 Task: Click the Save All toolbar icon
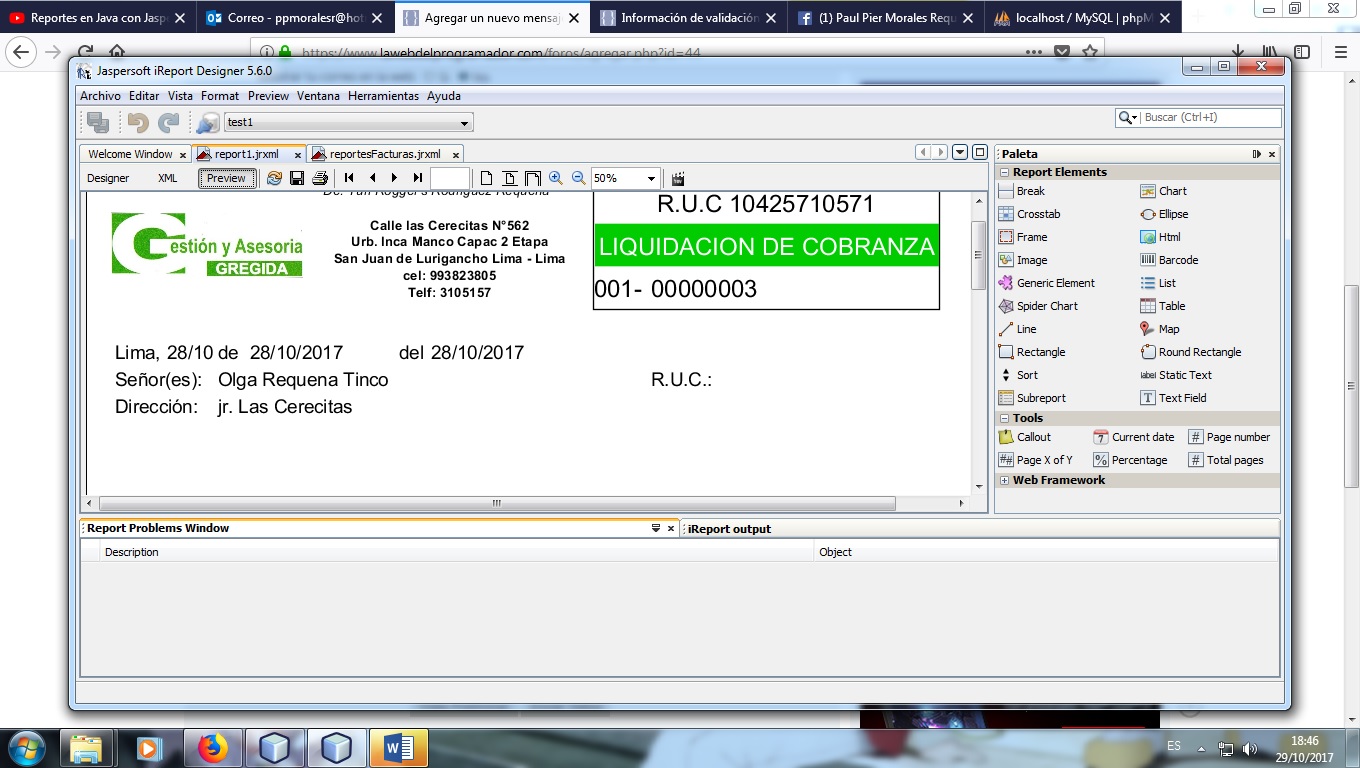point(98,122)
